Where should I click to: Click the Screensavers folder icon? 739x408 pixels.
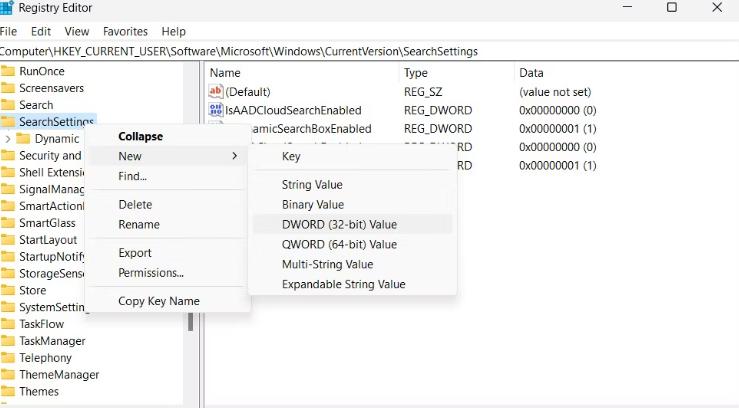(8, 88)
